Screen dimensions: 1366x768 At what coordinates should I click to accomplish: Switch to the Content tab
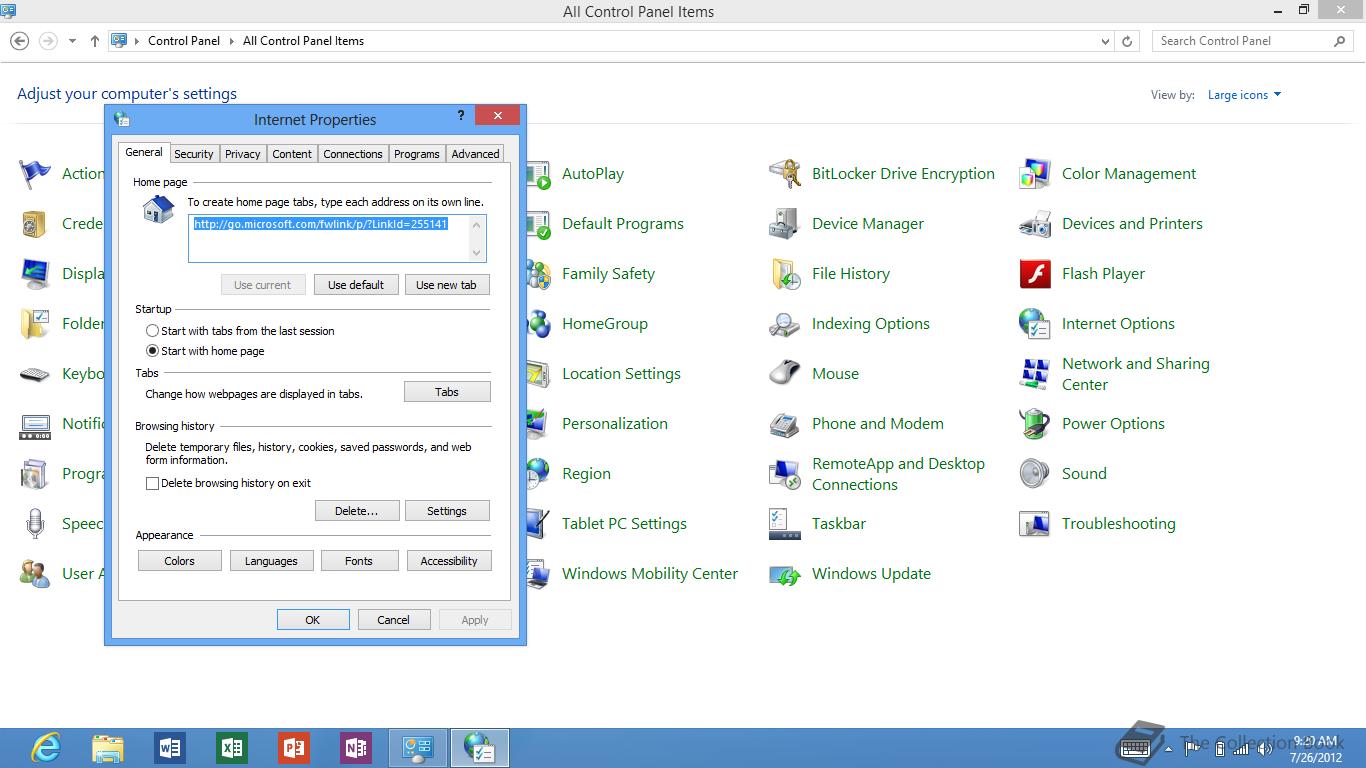[292, 154]
